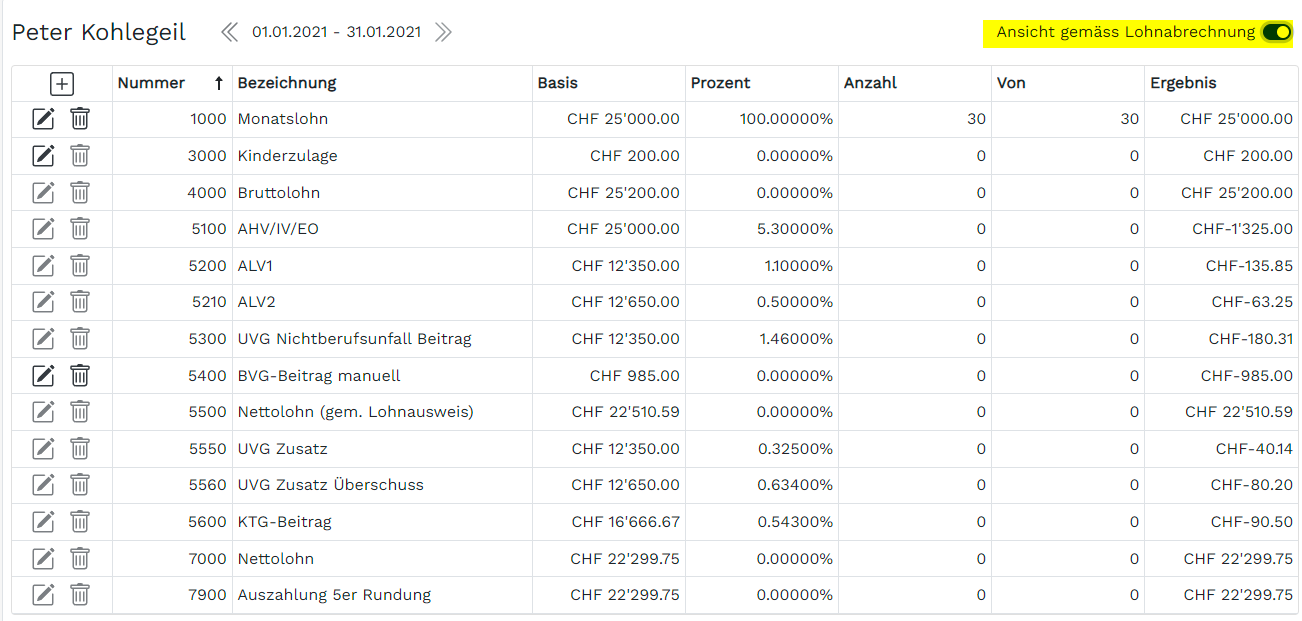Click the Basis column header
The height and width of the screenshot is (621, 1302).
click(x=557, y=83)
